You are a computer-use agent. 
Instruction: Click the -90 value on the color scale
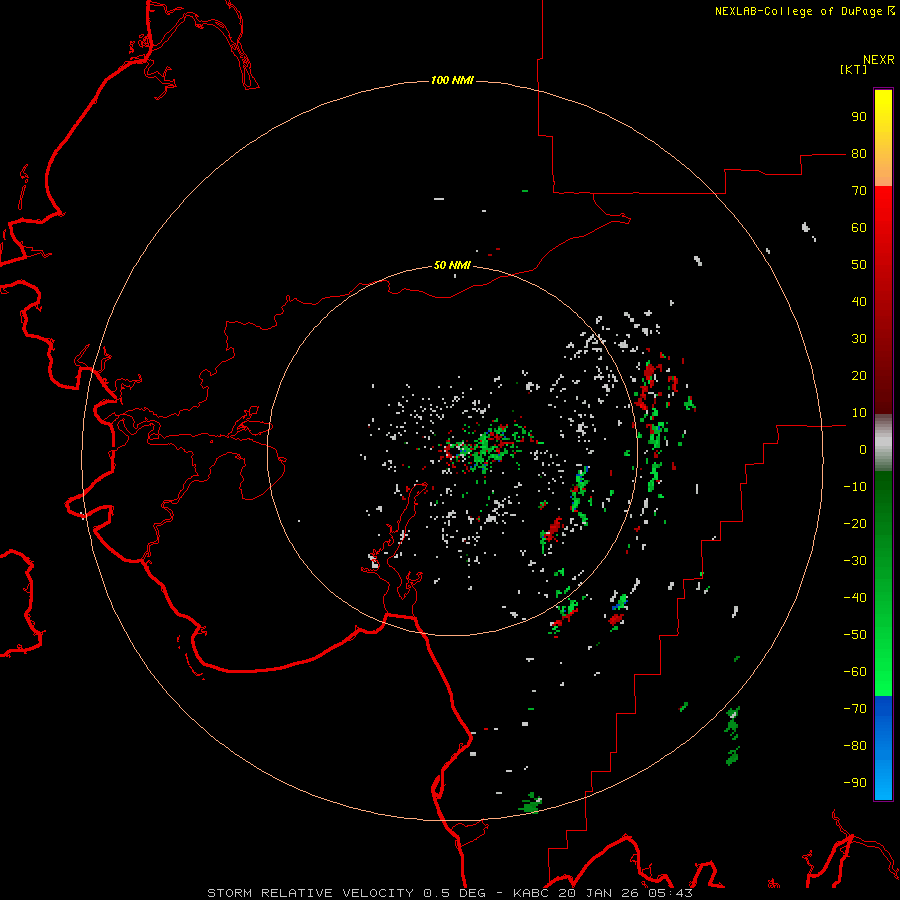tap(855, 782)
